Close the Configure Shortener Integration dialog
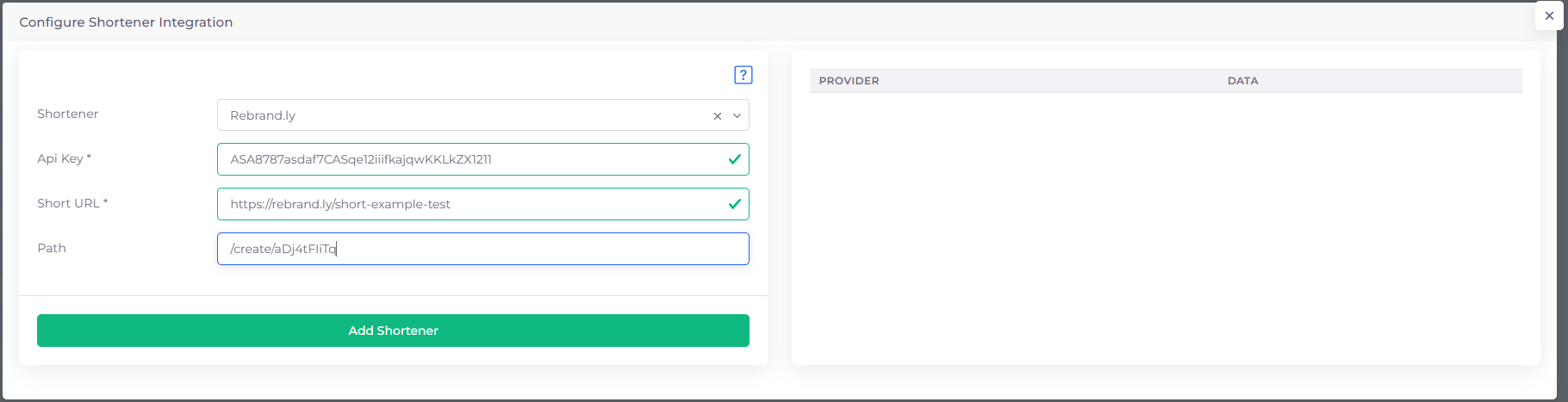This screenshot has width=1568, height=402. [1549, 15]
